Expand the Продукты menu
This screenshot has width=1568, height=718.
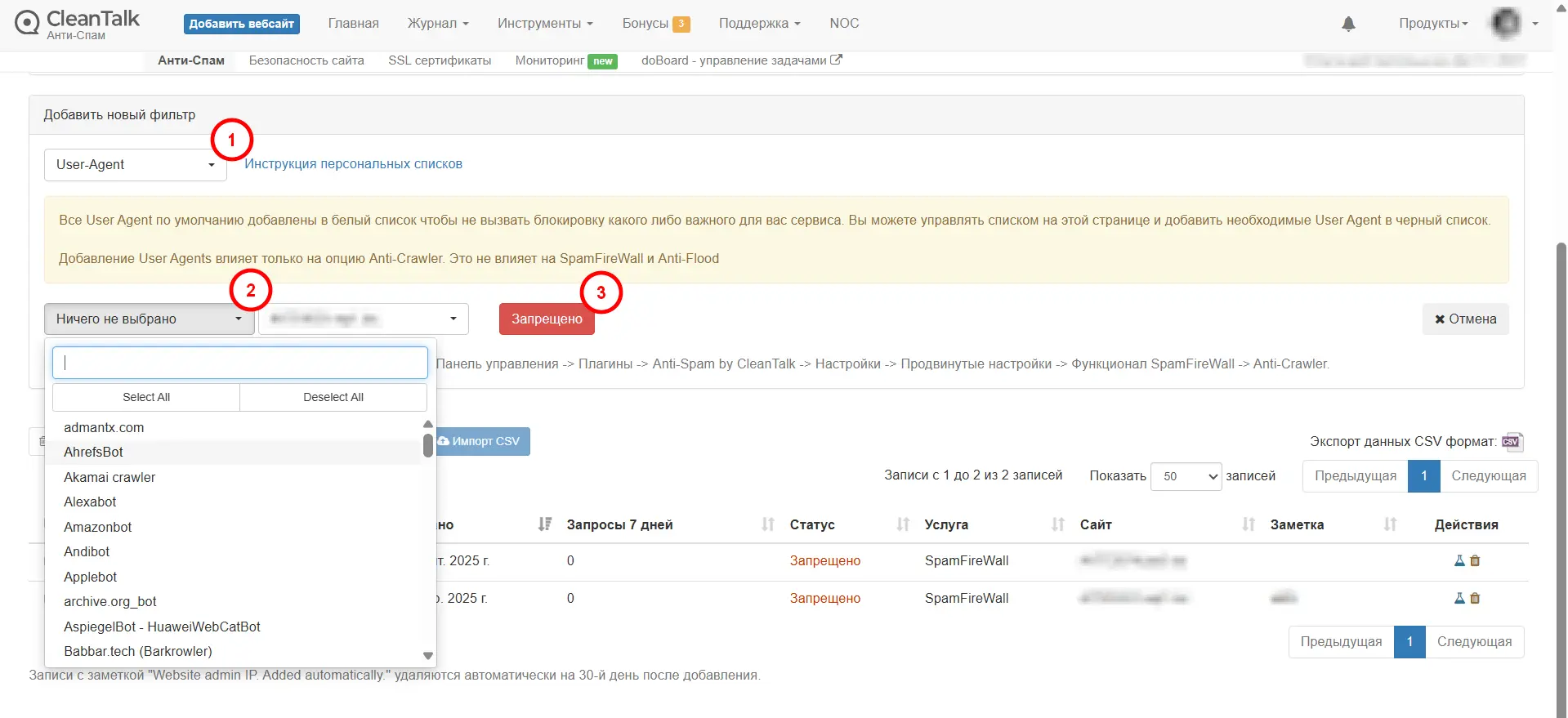pyautogui.click(x=1433, y=23)
